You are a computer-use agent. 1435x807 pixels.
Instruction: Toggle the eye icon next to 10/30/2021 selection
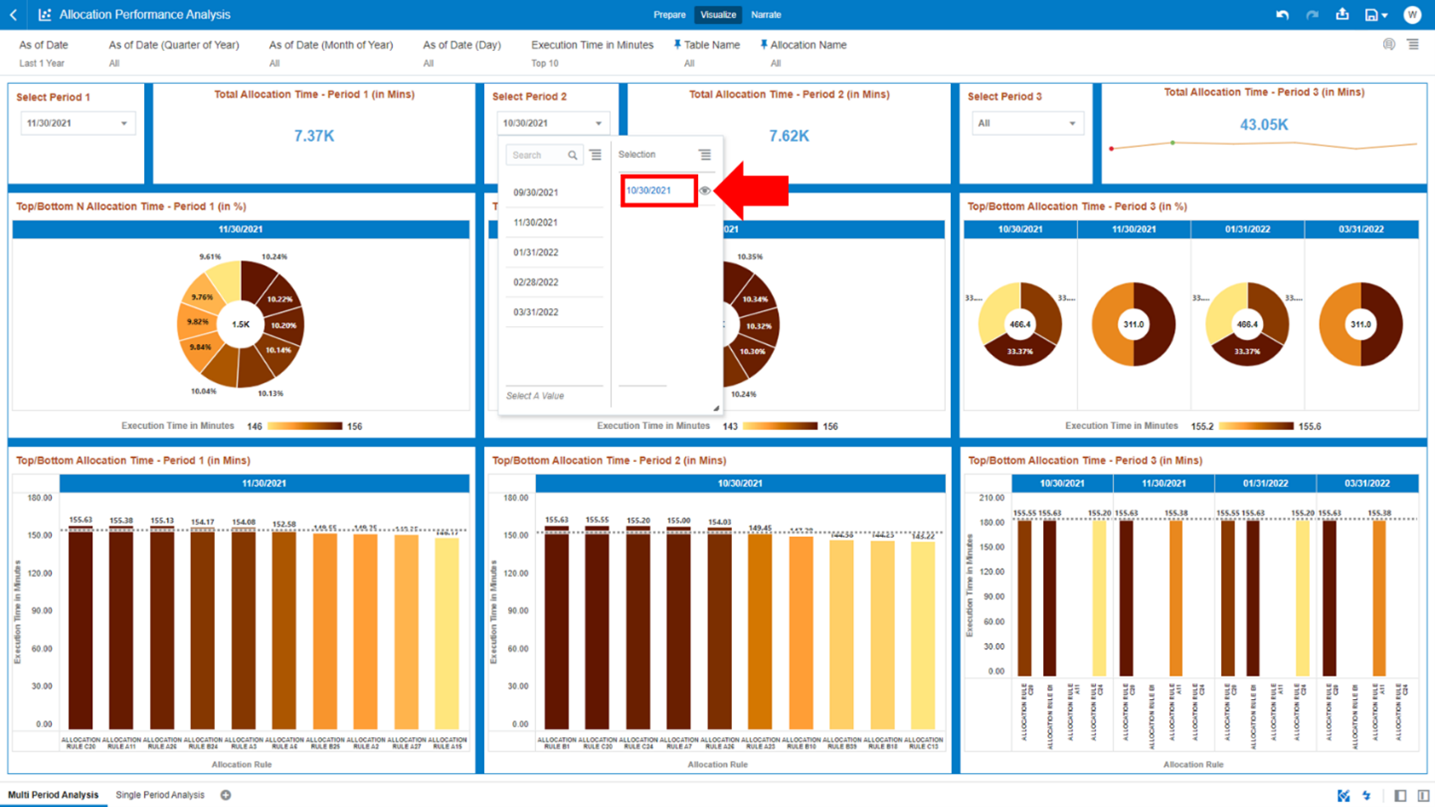point(705,190)
